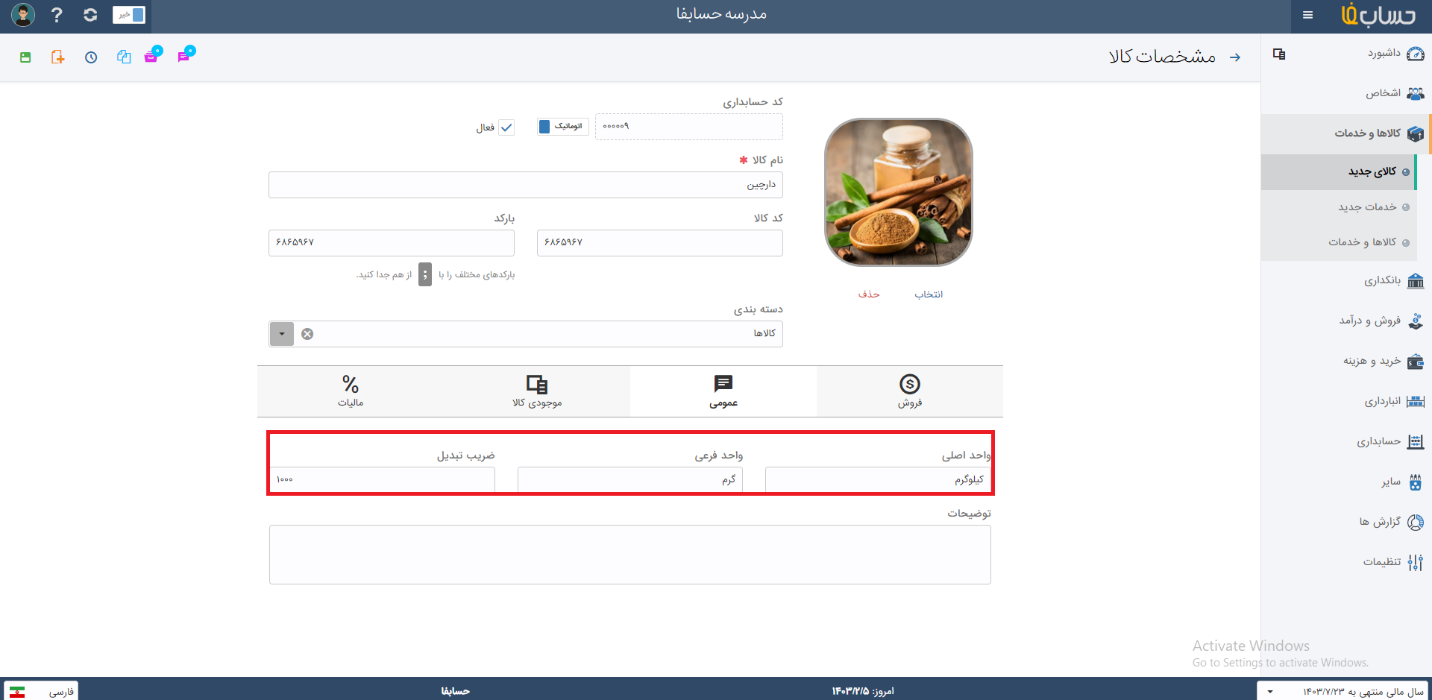Viewport: 1432px width, 700px height.
Task: Click حذف to remove product image
Action: tap(869, 294)
